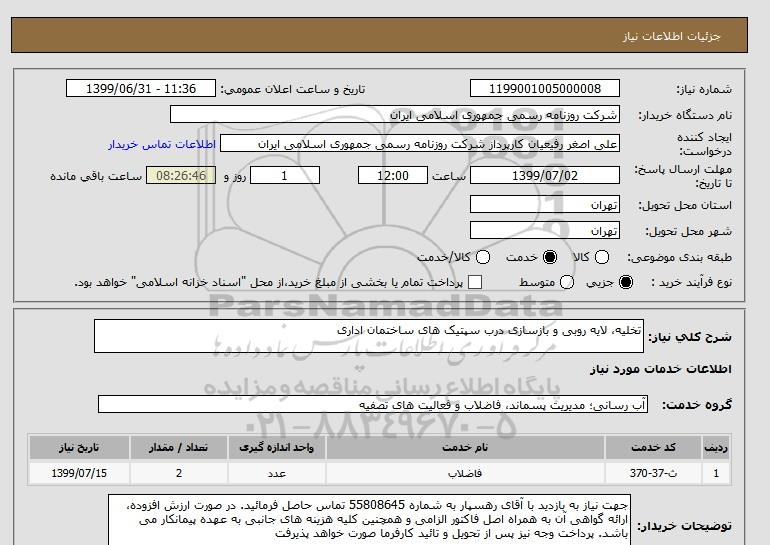The width and height of the screenshot is (770, 545).
Task: Click the واحد اندازه گیری column header
Action: [x=276, y=447]
